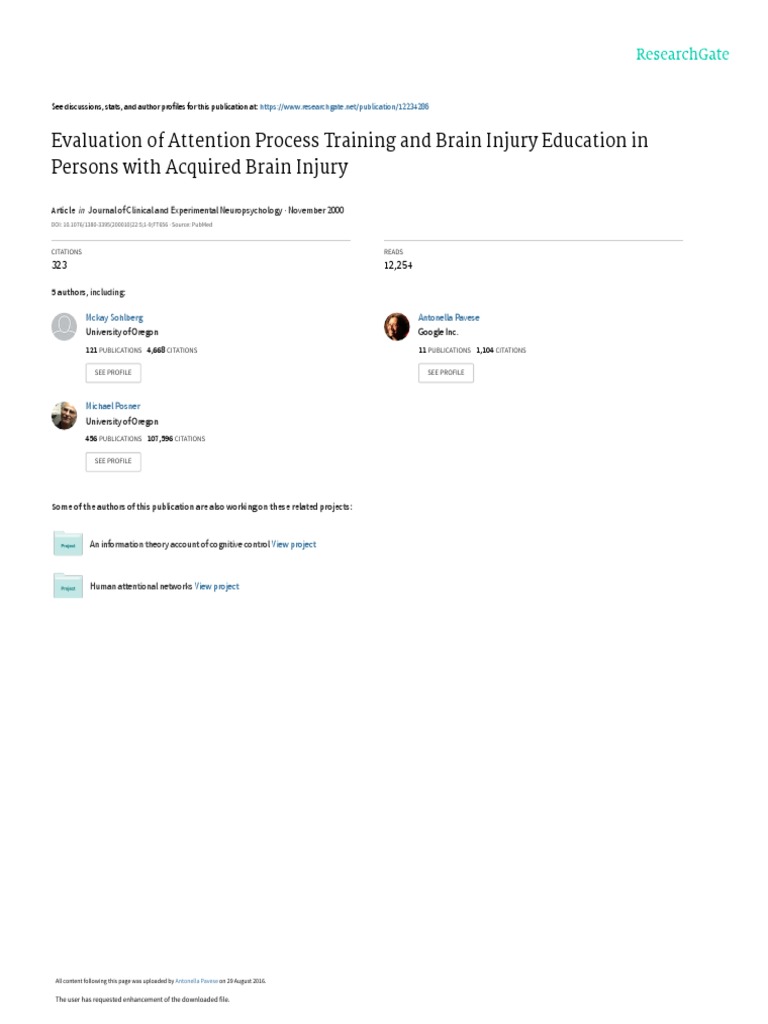Click Antonella Pavese link in upload notice
Viewport: 768px width, 1024px height.
[194, 981]
